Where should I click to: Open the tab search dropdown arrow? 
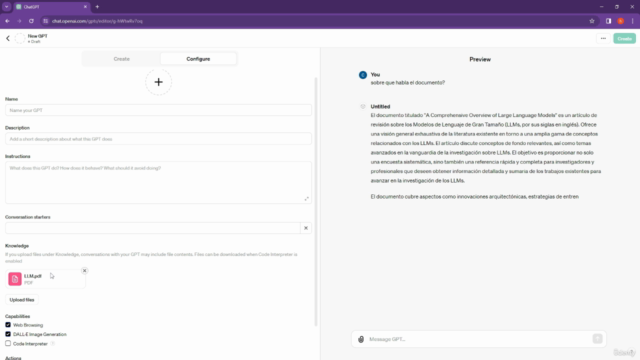pos(7,7)
